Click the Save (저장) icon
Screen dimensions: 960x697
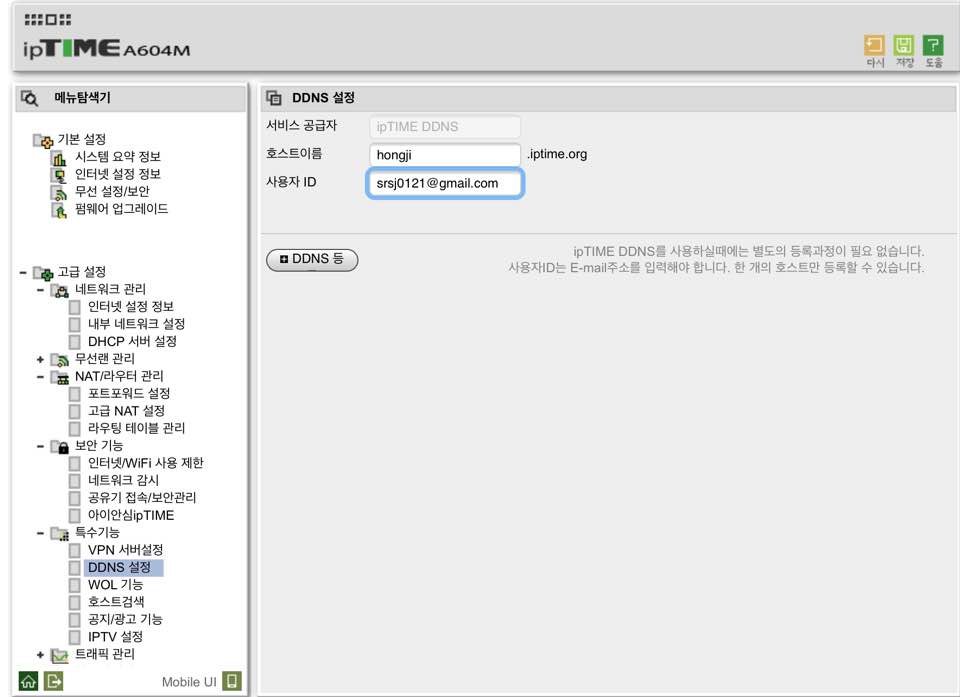pos(904,45)
